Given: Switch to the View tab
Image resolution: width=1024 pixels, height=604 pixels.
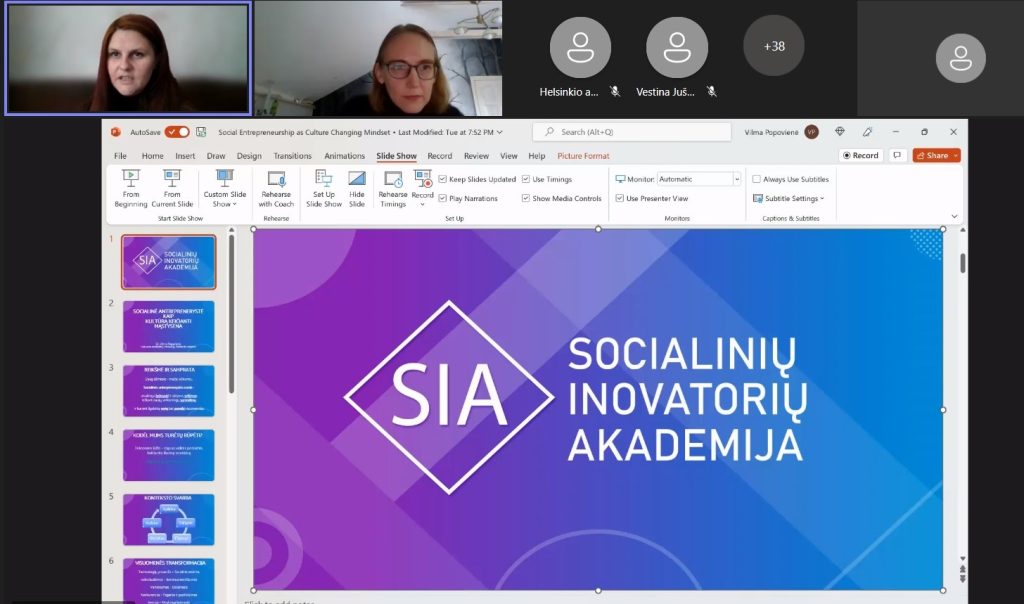Looking at the screenshot, I should (509, 156).
